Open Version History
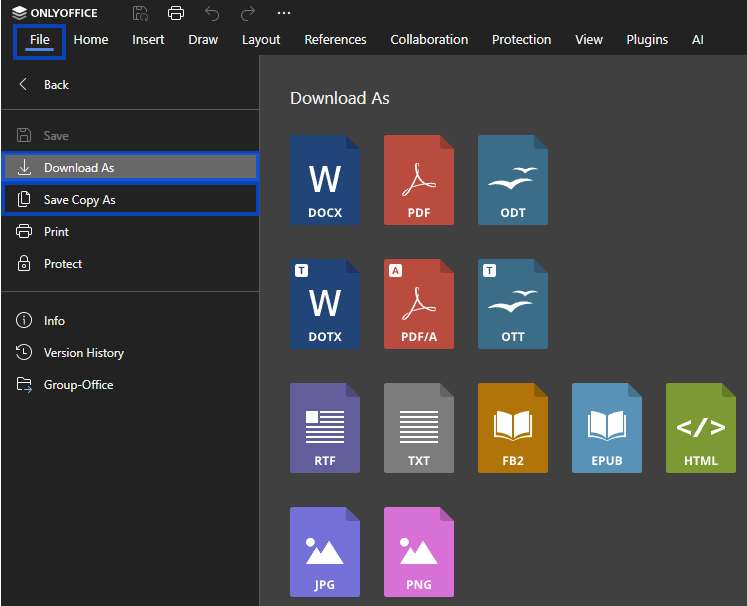Image resolution: width=747 pixels, height=606 pixels. pyautogui.click(x=130, y=353)
